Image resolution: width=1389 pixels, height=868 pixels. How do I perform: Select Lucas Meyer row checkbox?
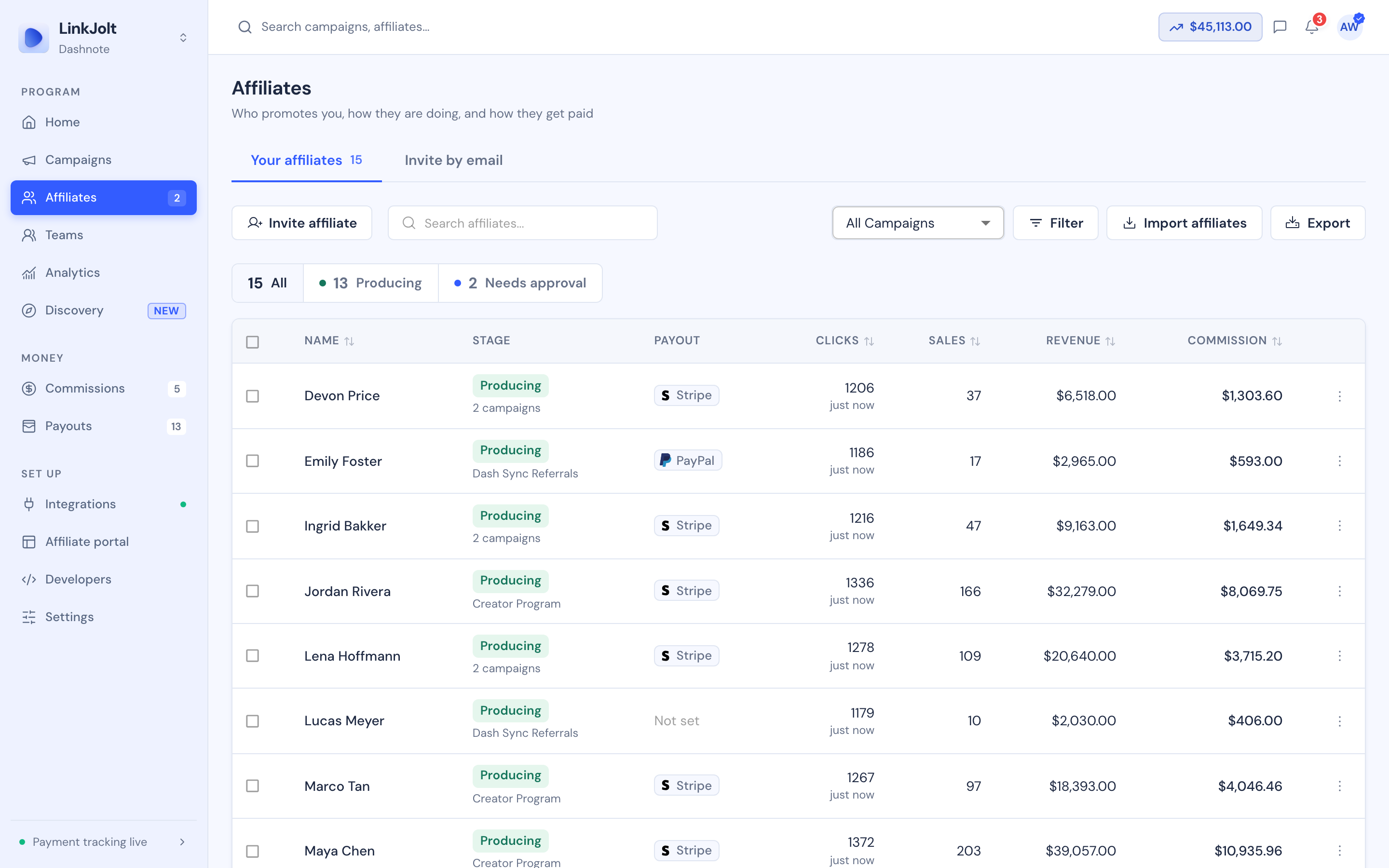click(x=253, y=721)
